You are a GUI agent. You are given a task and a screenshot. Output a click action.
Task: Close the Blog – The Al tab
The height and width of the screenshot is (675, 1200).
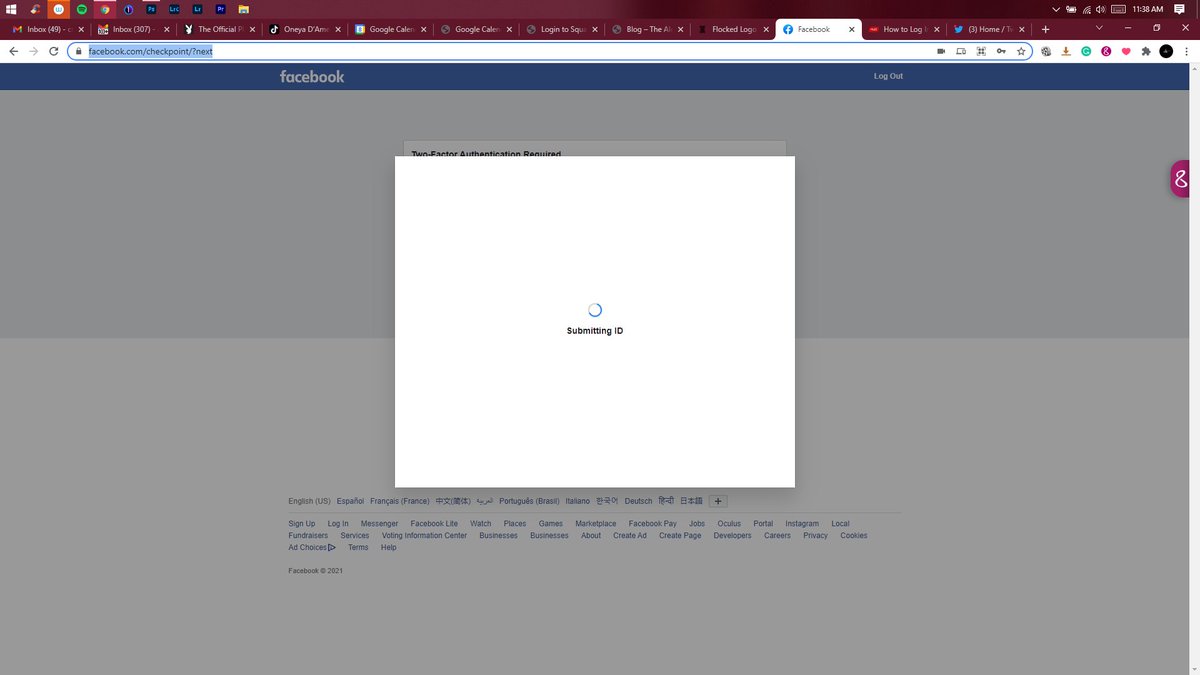(681, 29)
